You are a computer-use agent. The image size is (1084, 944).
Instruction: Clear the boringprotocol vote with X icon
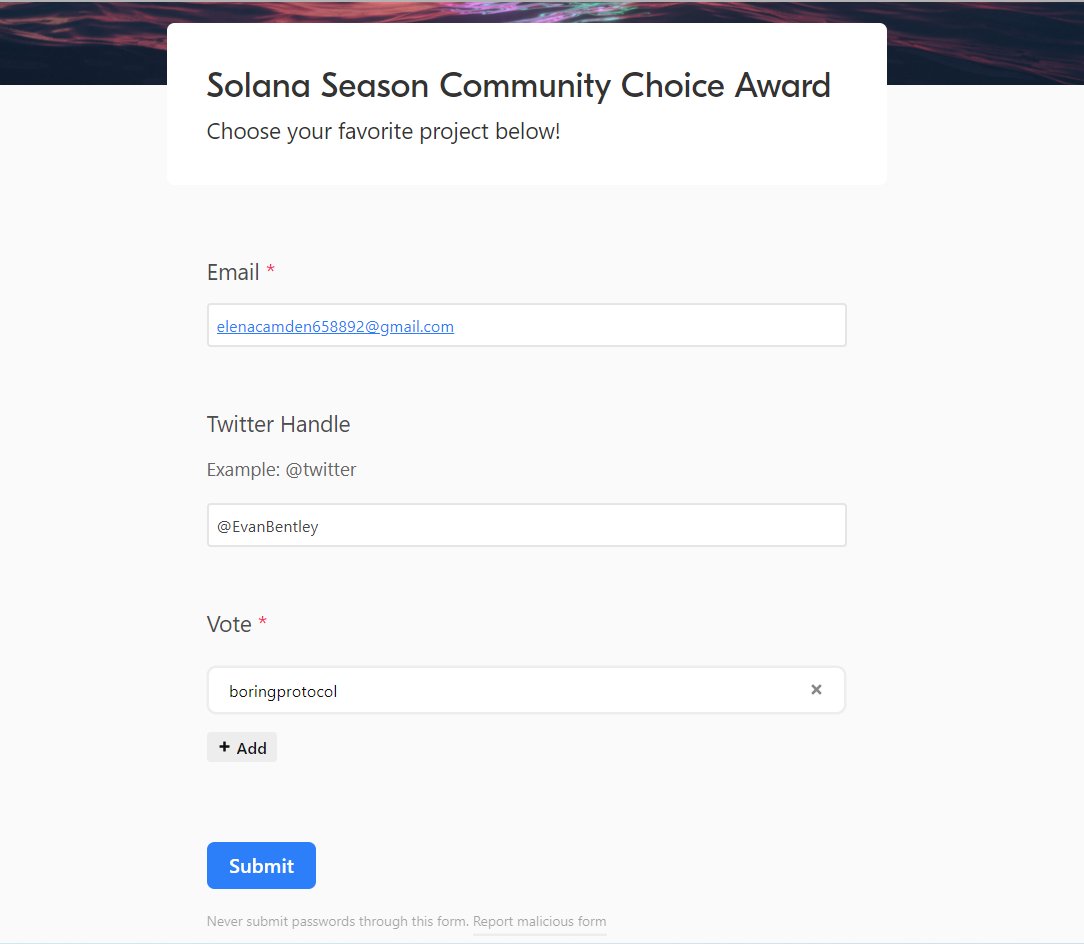click(816, 690)
